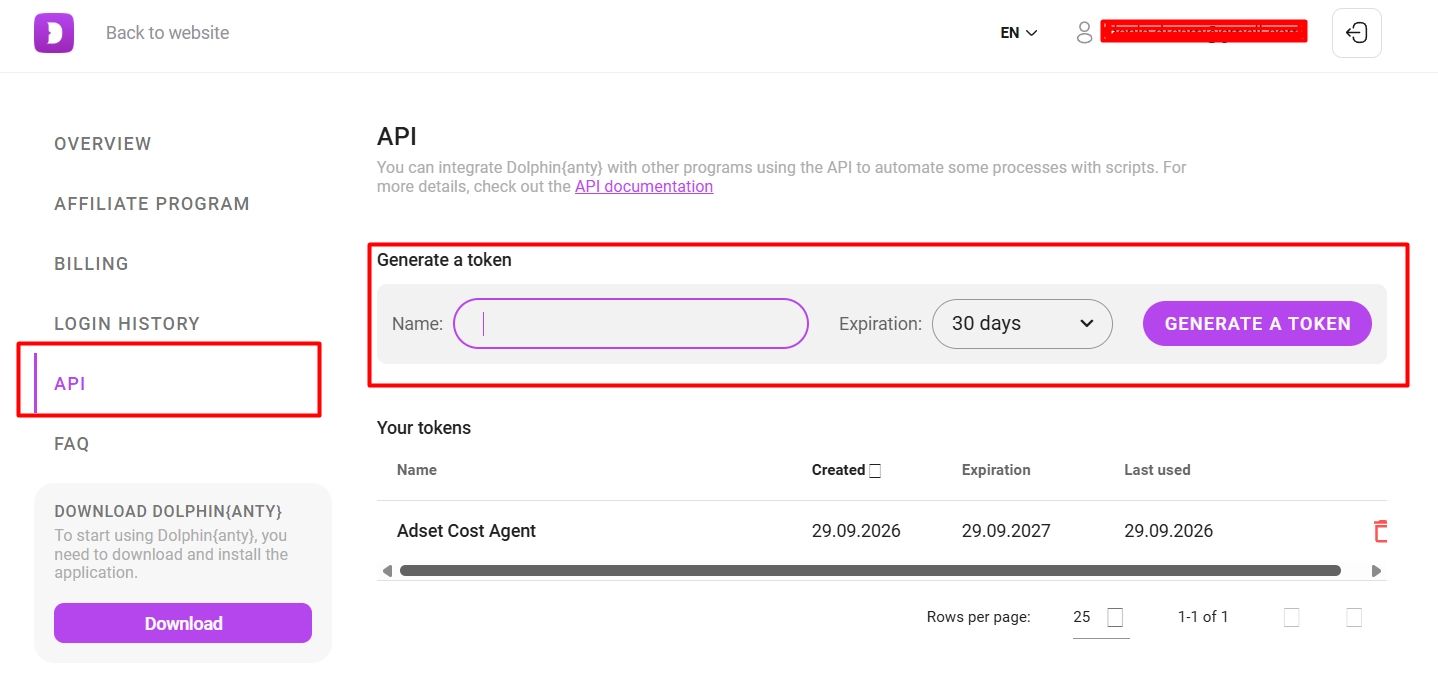The width and height of the screenshot is (1438, 689).
Task: Click the table scroll right arrow
Action: [x=1376, y=571]
